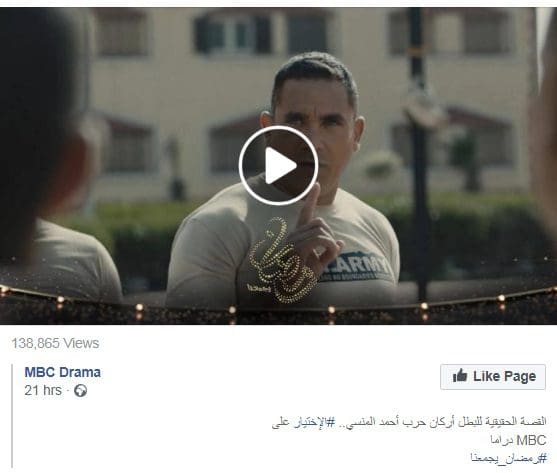This screenshot has width=557, height=473.
Task: Click the ARMY logo on the t-shirt
Action: (x=357, y=267)
